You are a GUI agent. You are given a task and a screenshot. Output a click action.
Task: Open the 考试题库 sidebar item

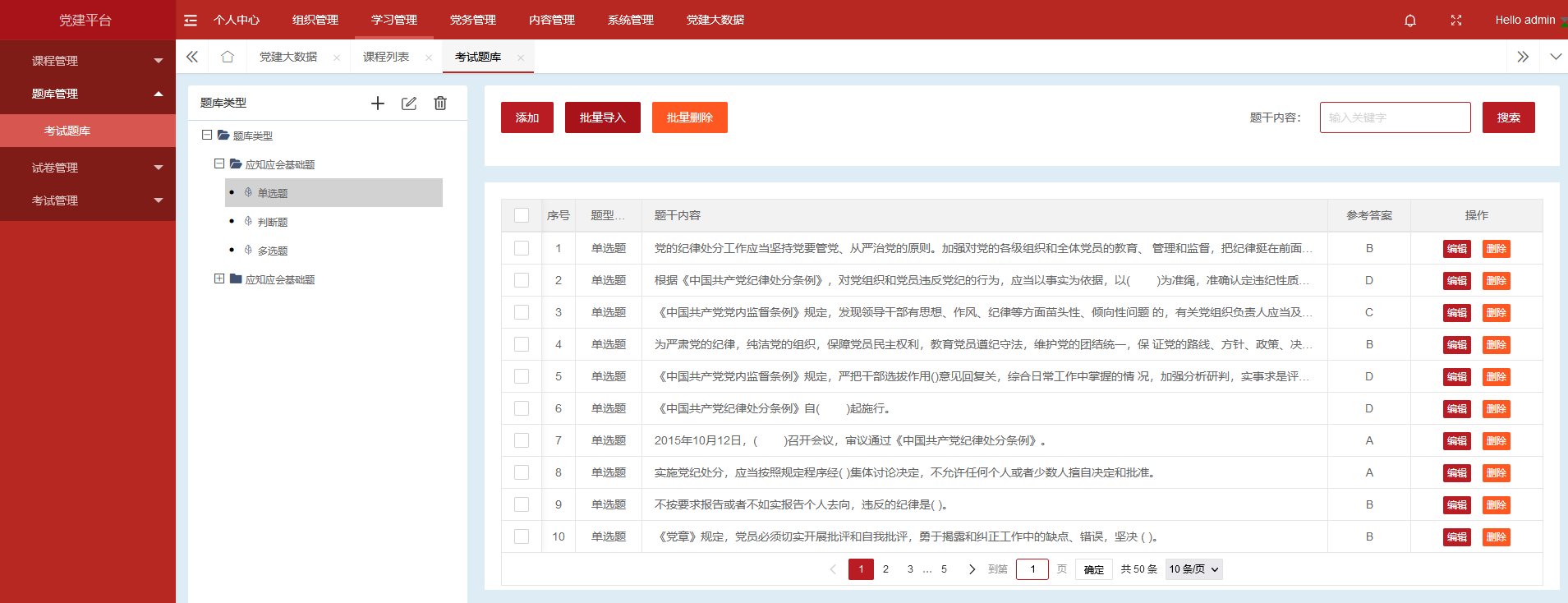pyautogui.click(x=88, y=131)
